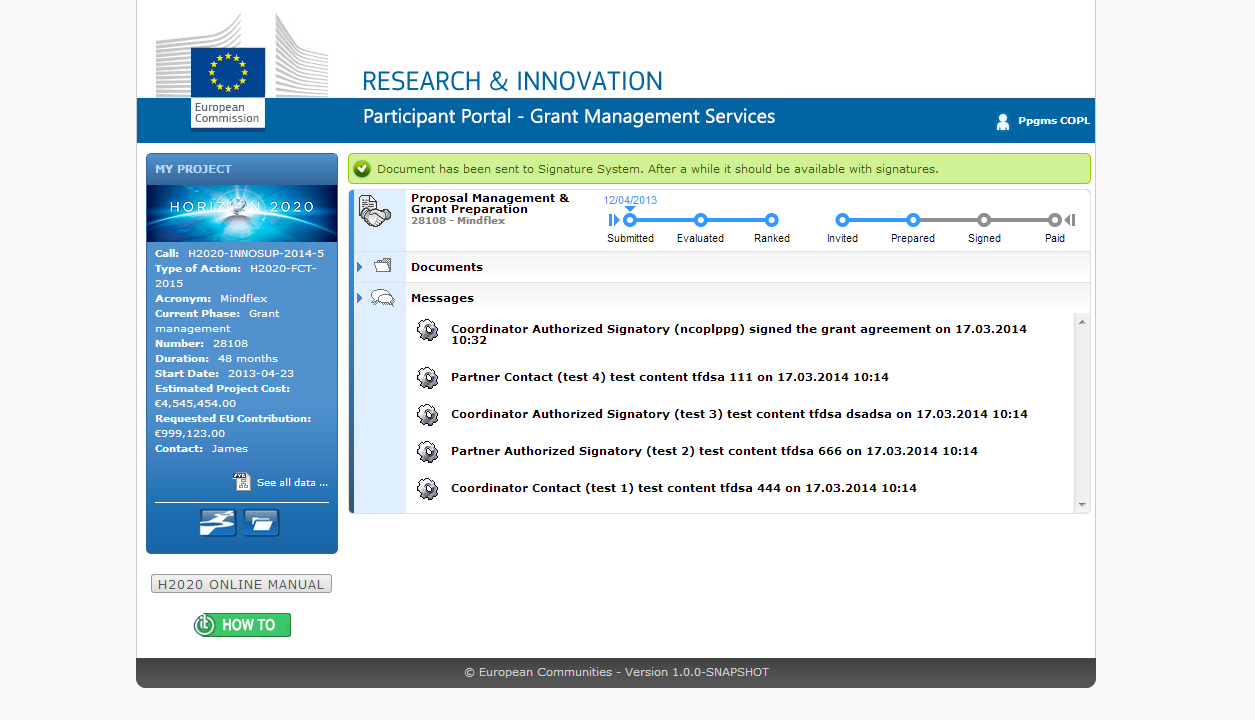1255x720 pixels.
Task: Click the 28108 - Mindflex subtitle
Action: coord(458,221)
